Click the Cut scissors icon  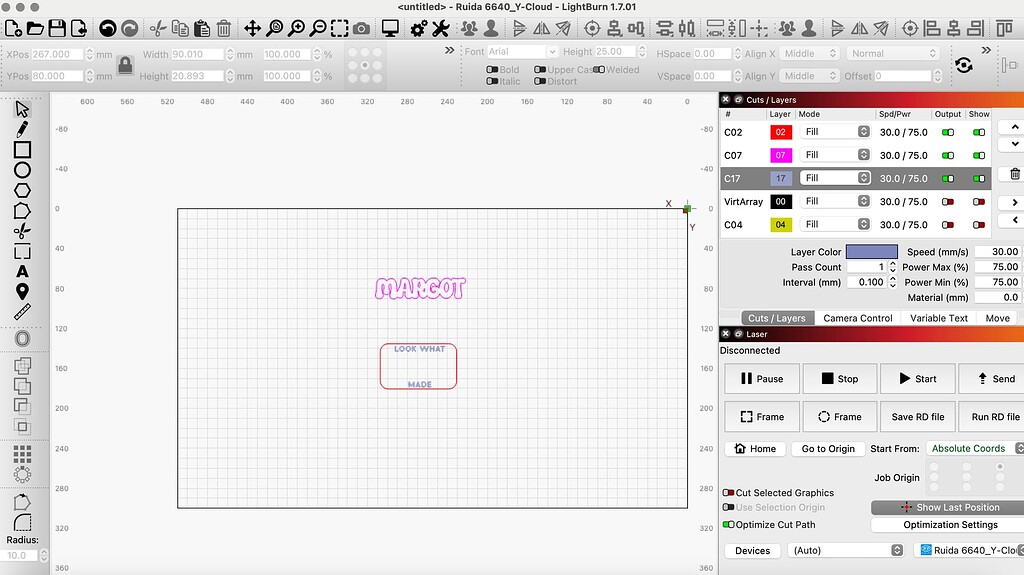tap(157, 28)
